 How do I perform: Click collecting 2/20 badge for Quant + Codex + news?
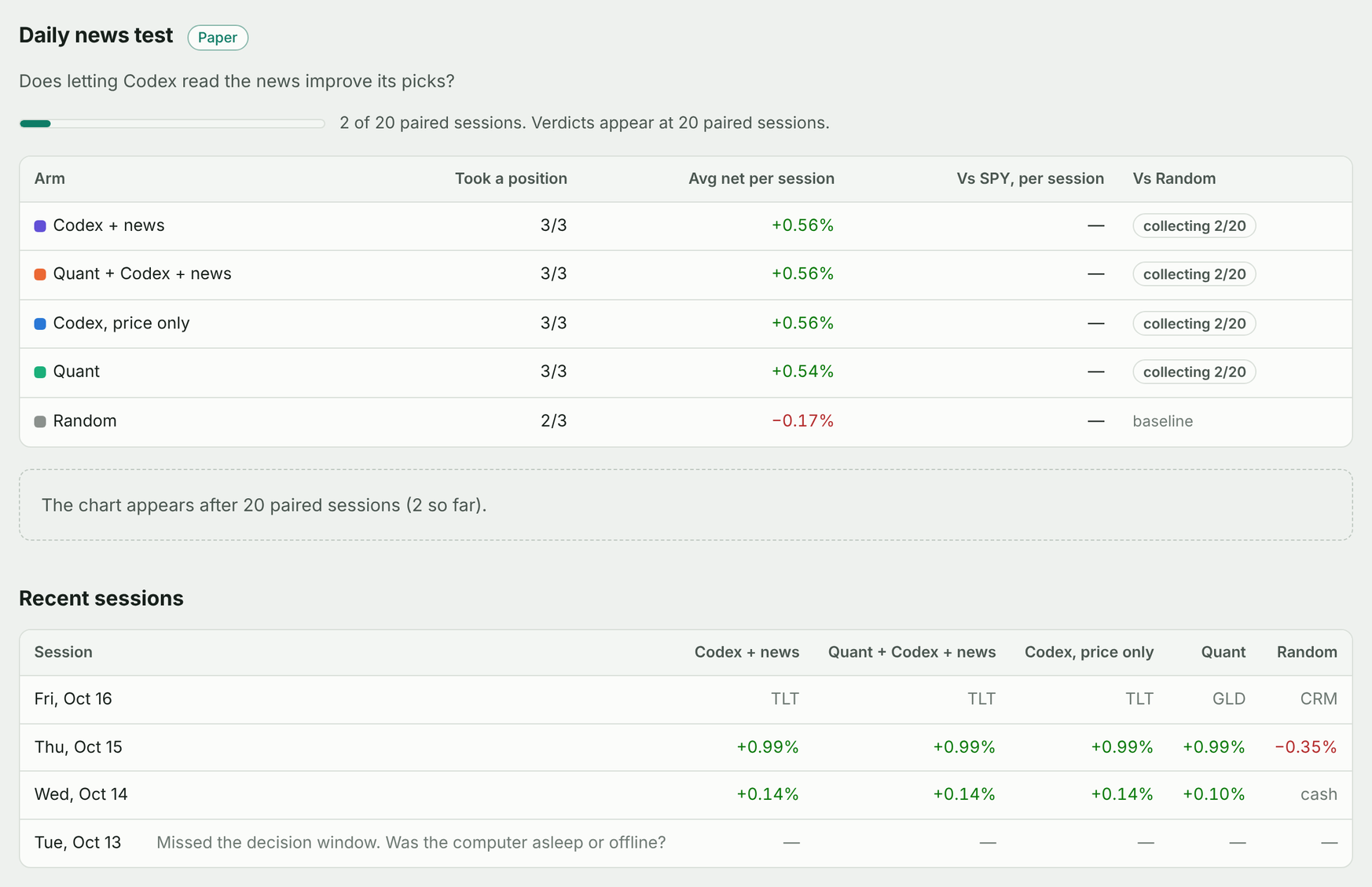(x=1194, y=274)
